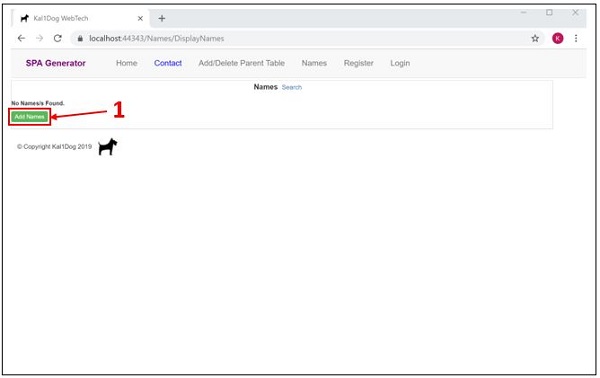Open a new tab with the plus icon
The height and width of the screenshot is (378, 600).
(x=162, y=18)
